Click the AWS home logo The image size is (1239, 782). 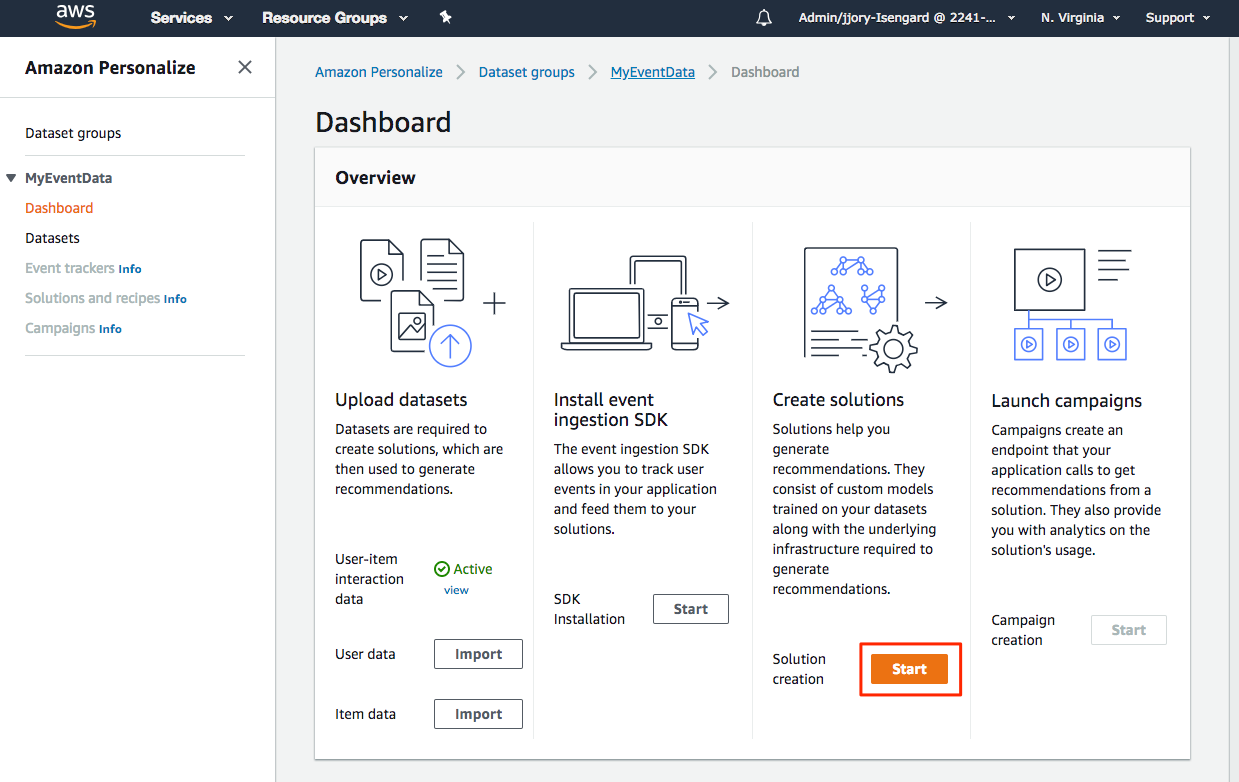(x=75, y=17)
